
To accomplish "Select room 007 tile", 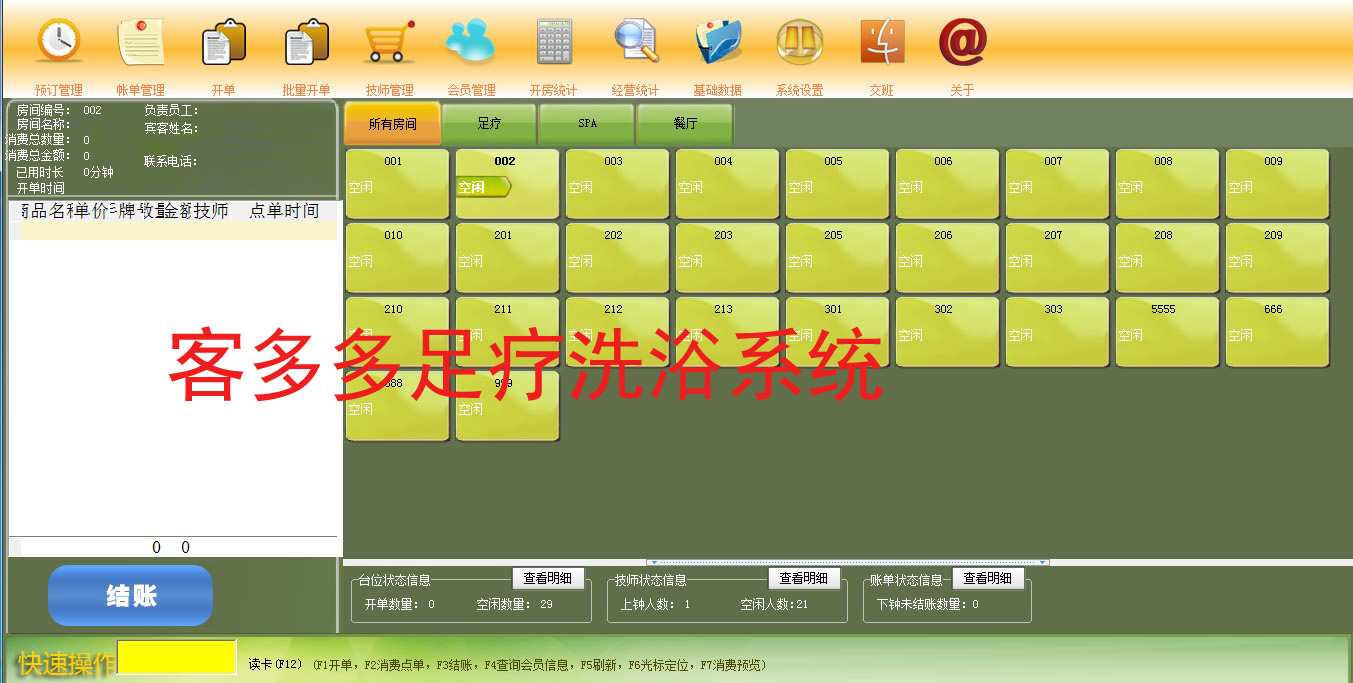I will click(x=1057, y=184).
